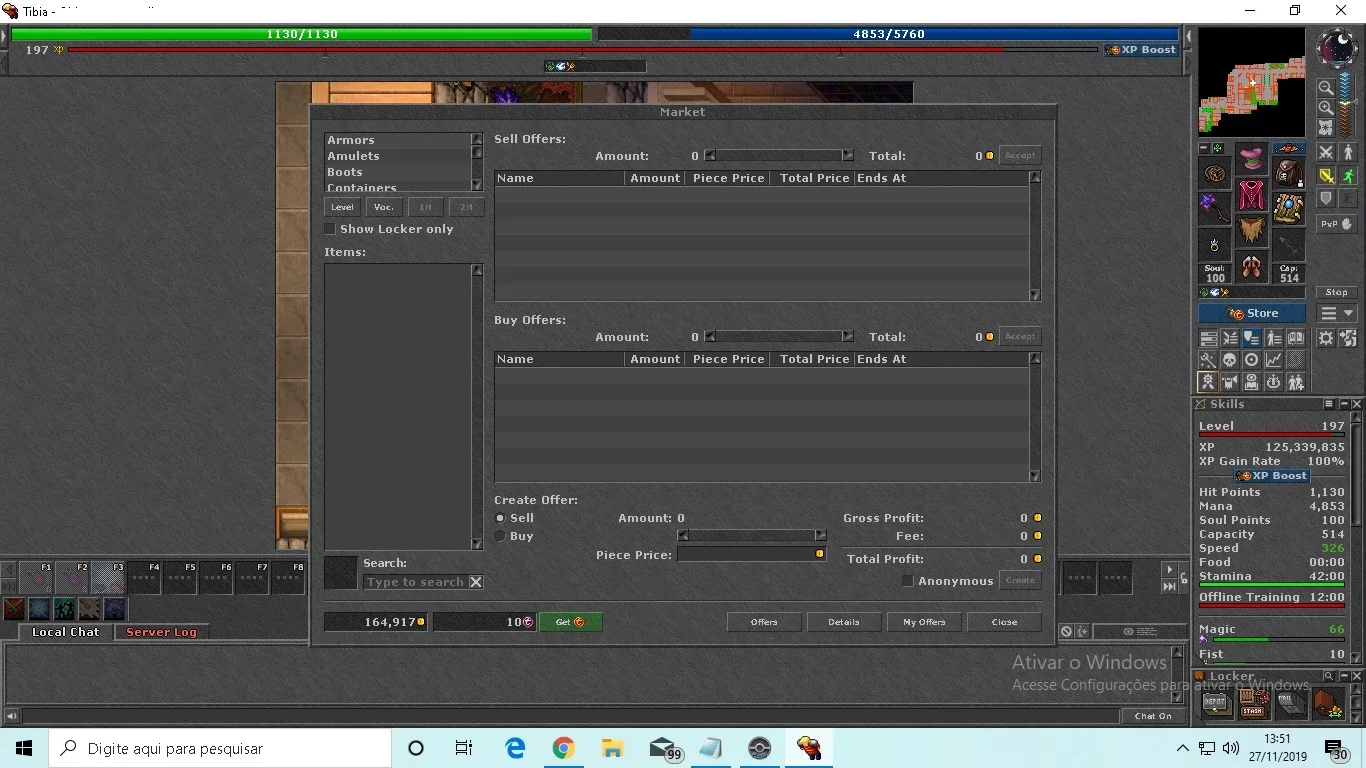
Task: Click the magenta robe armor slot
Action: click(1252, 195)
